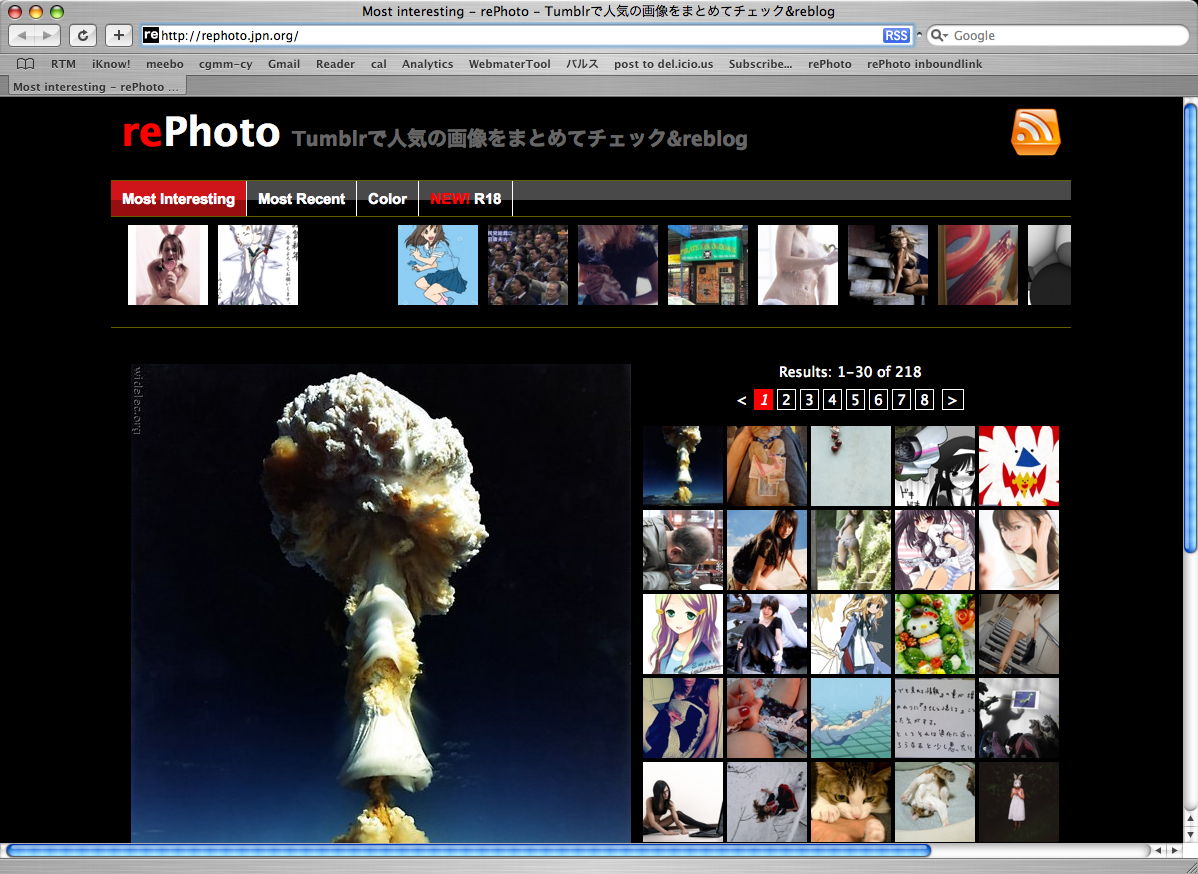
Task: Click the horizontal scrollbar right arrow
Action: point(1175,850)
